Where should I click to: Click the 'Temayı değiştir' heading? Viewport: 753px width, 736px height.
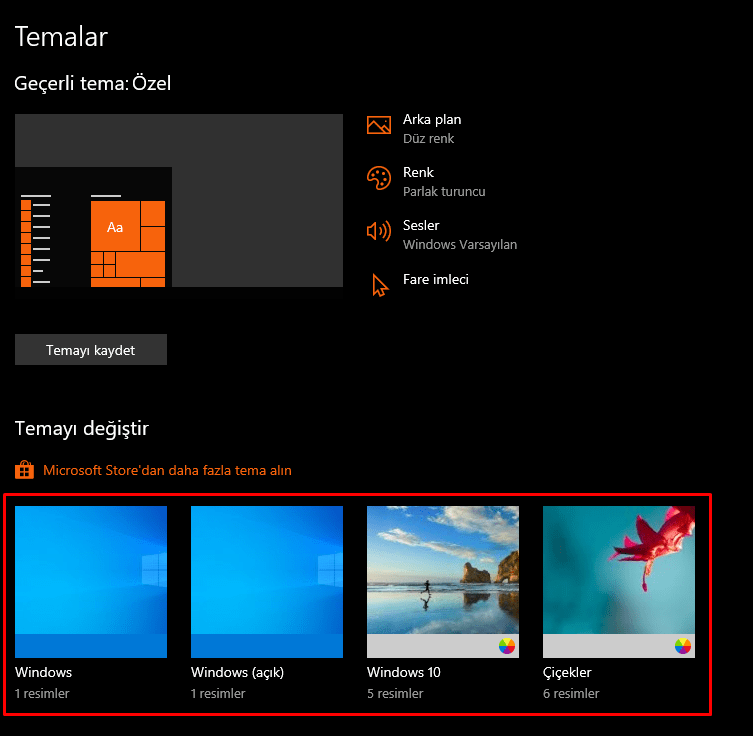[82, 428]
